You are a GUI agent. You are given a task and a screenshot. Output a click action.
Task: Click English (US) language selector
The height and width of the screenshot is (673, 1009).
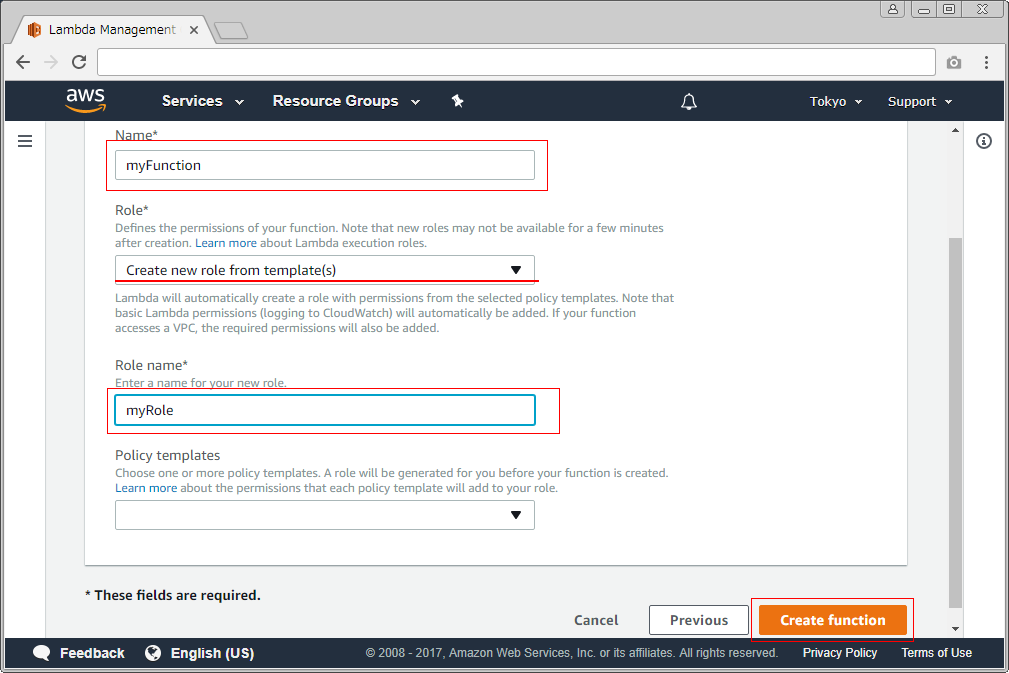(x=212, y=653)
